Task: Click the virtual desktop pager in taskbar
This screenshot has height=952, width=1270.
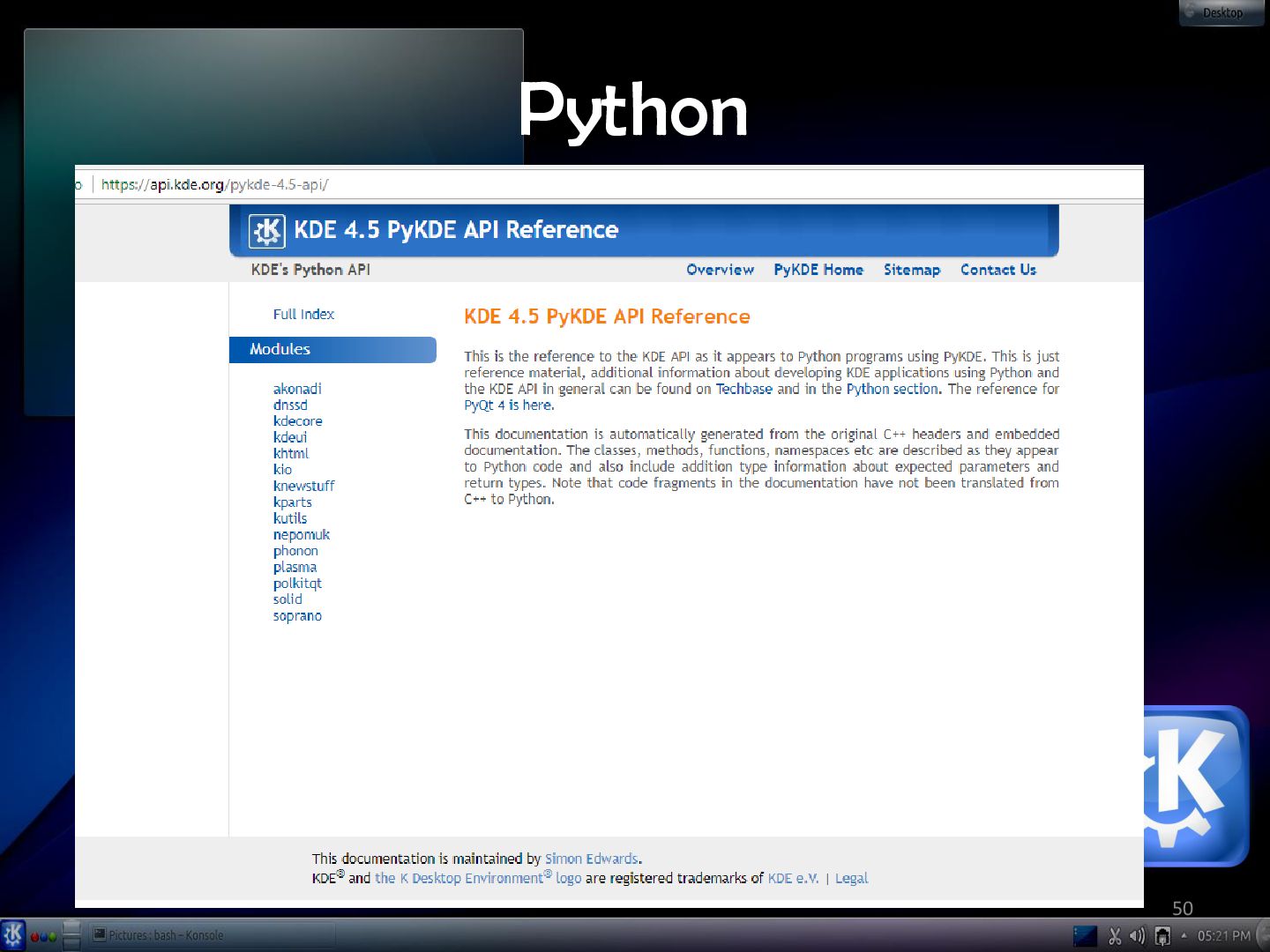Action: 71,935
